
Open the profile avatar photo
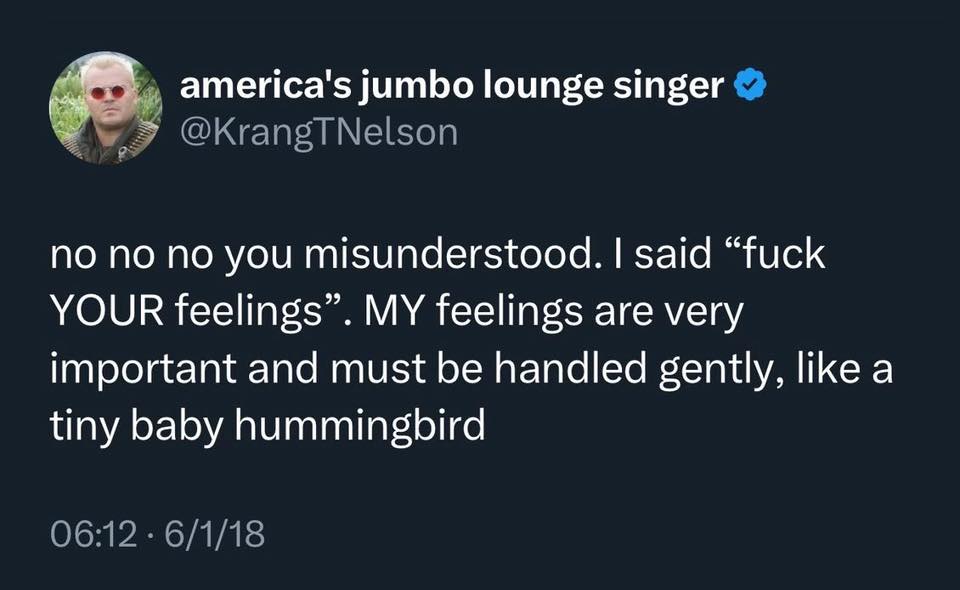(106, 108)
